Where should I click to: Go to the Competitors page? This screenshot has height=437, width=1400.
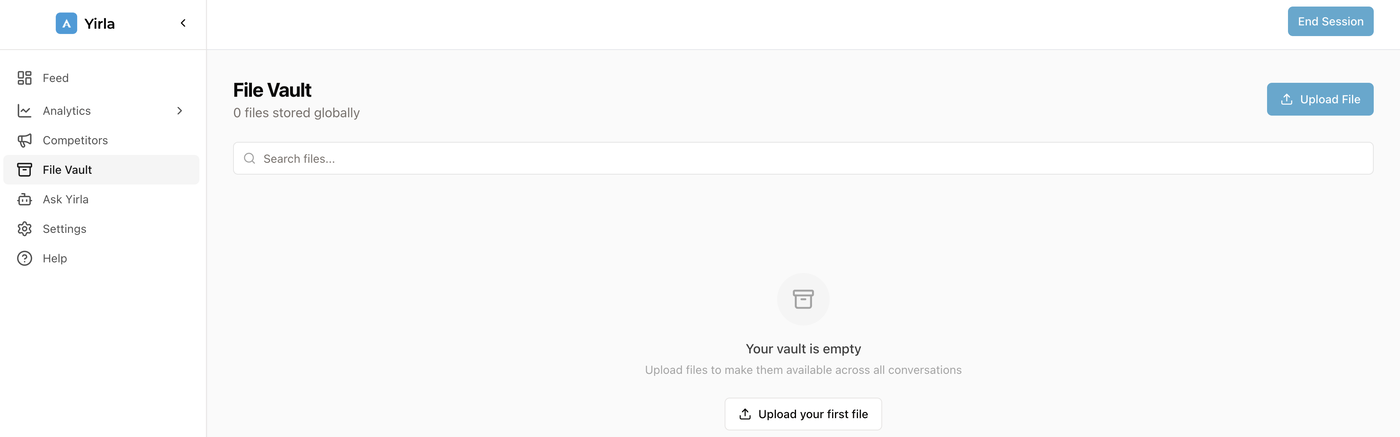coord(75,141)
